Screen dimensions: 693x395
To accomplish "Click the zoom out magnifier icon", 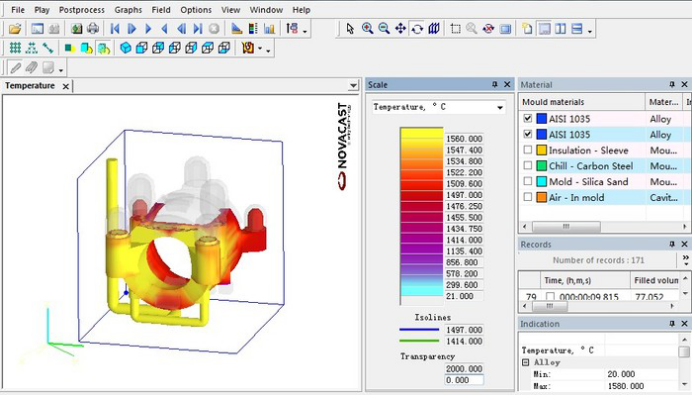I will [384, 29].
